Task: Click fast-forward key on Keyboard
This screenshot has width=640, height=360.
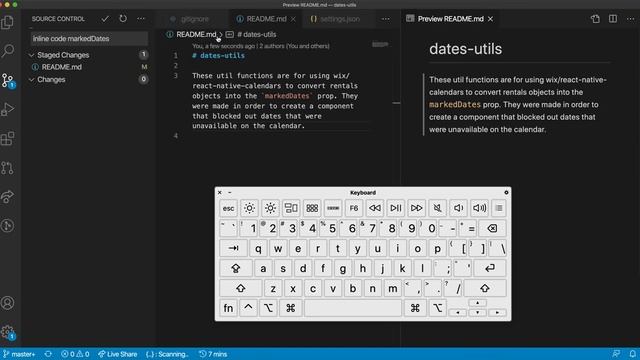Action: (x=416, y=208)
